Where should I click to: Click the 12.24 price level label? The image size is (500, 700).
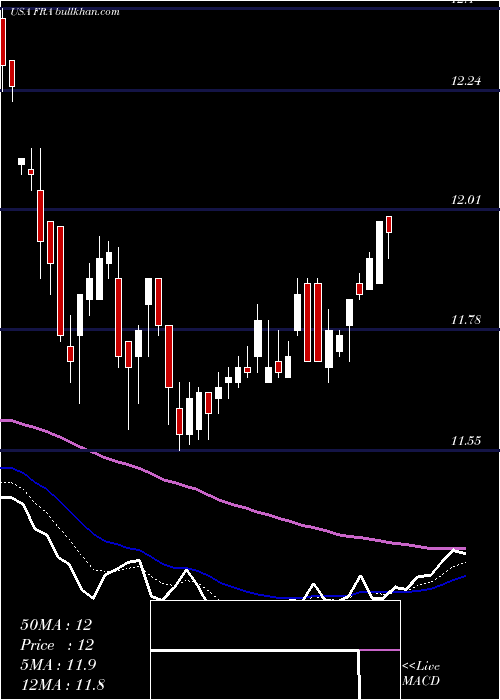pyautogui.click(x=466, y=81)
